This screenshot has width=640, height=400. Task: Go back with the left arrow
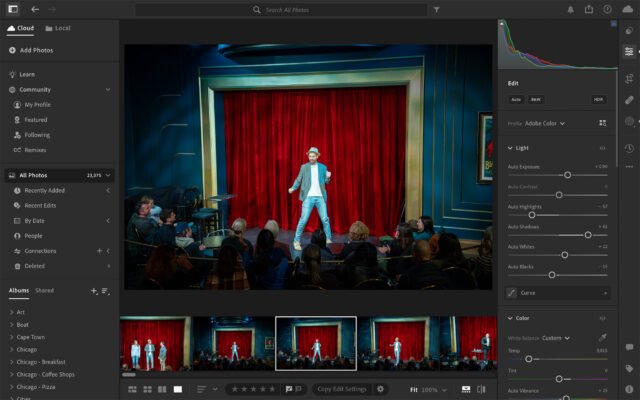coord(35,9)
